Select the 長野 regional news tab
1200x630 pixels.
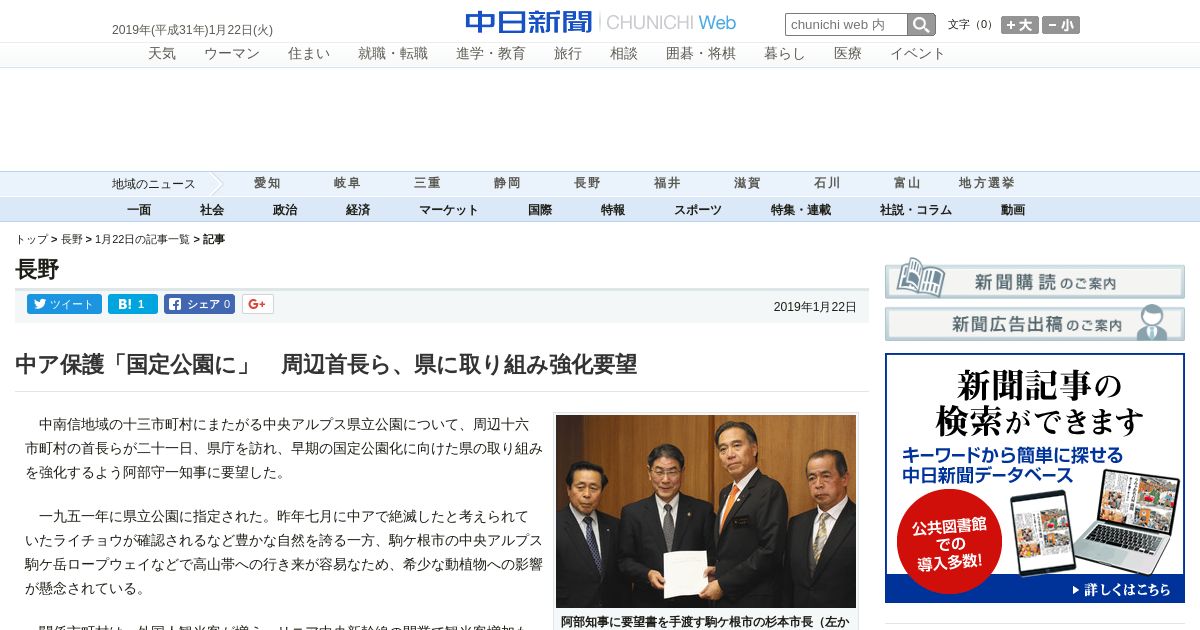tap(587, 184)
